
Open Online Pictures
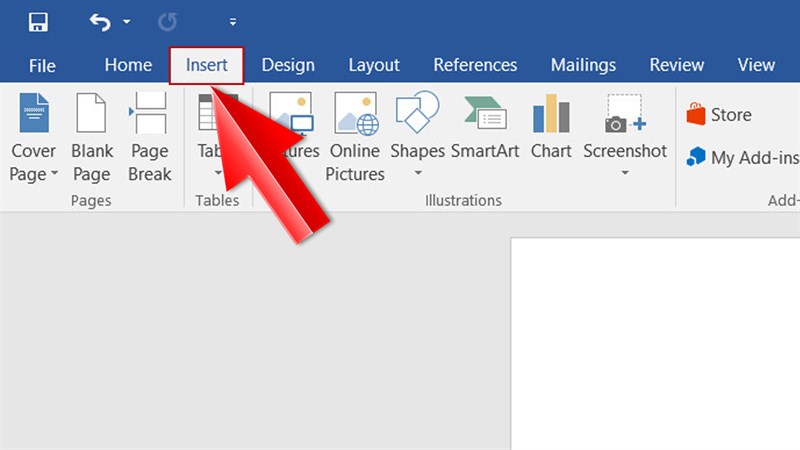[x=355, y=137]
